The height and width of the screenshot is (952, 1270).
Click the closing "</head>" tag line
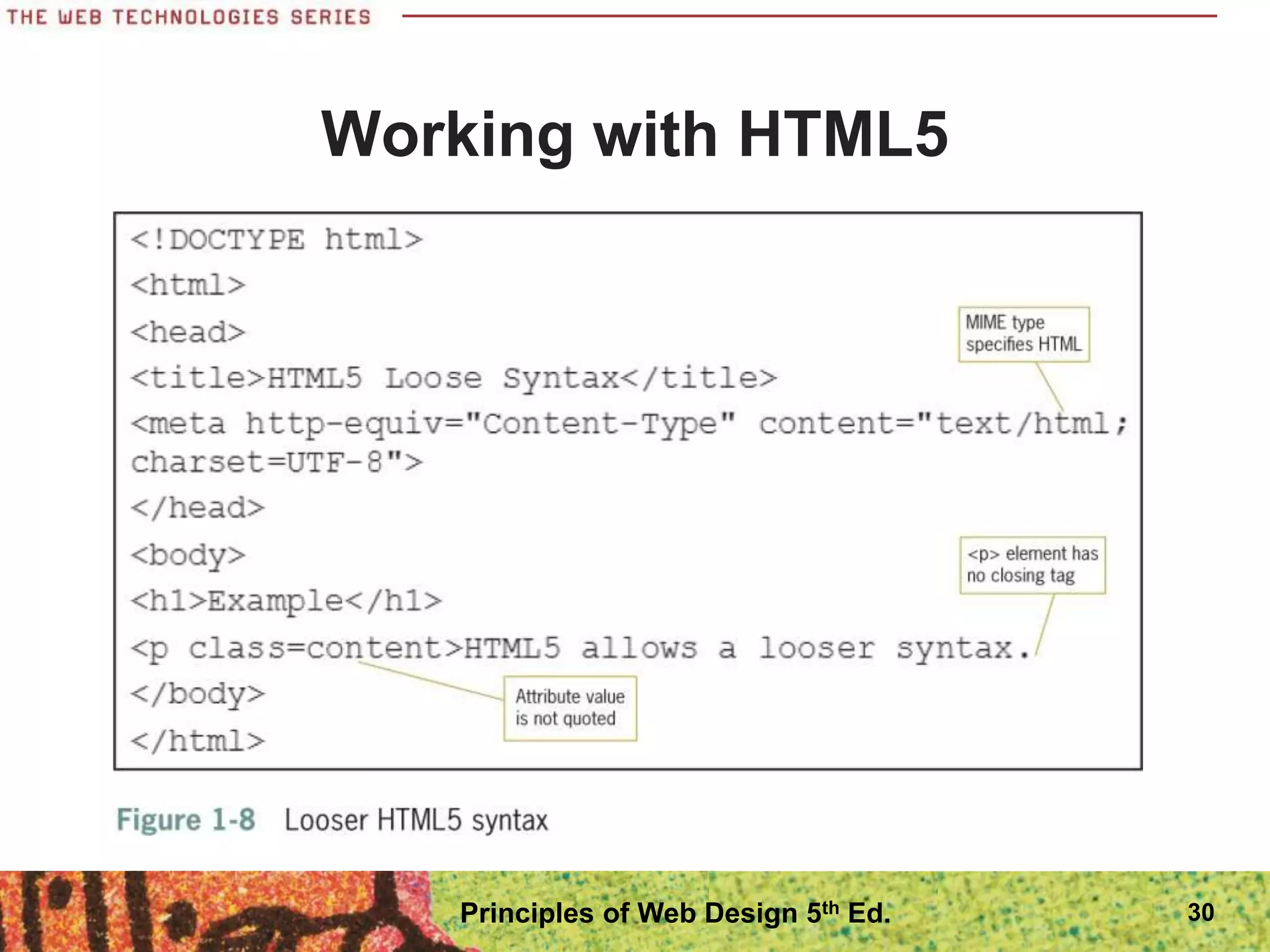[x=198, y=508]
